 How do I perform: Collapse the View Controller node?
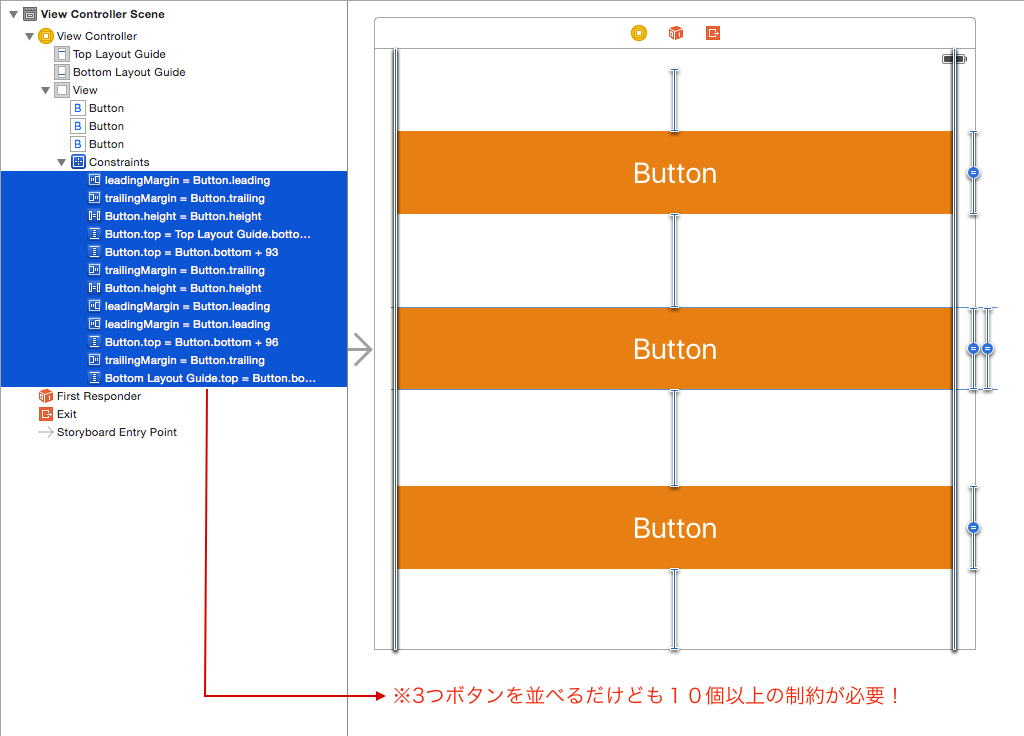28,36
